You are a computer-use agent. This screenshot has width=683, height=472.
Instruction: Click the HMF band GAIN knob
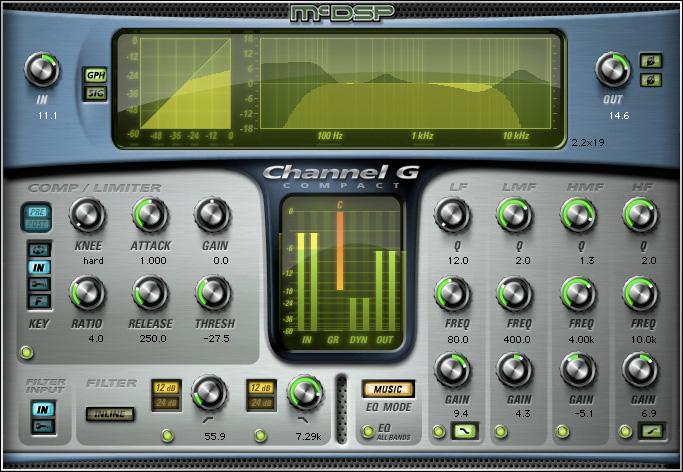pyautogui.click(x=578, y=370)
